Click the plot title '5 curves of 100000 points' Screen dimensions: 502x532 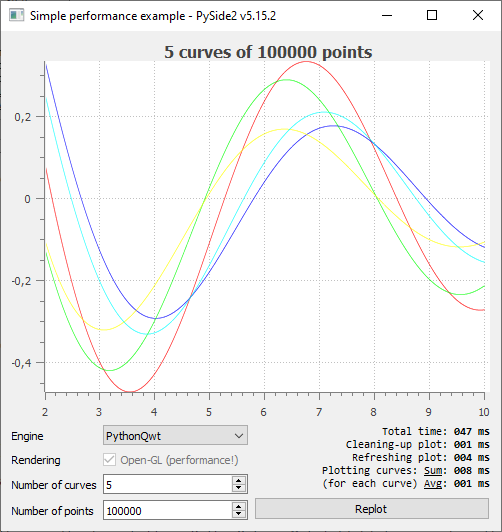click(x=268, y=52)
